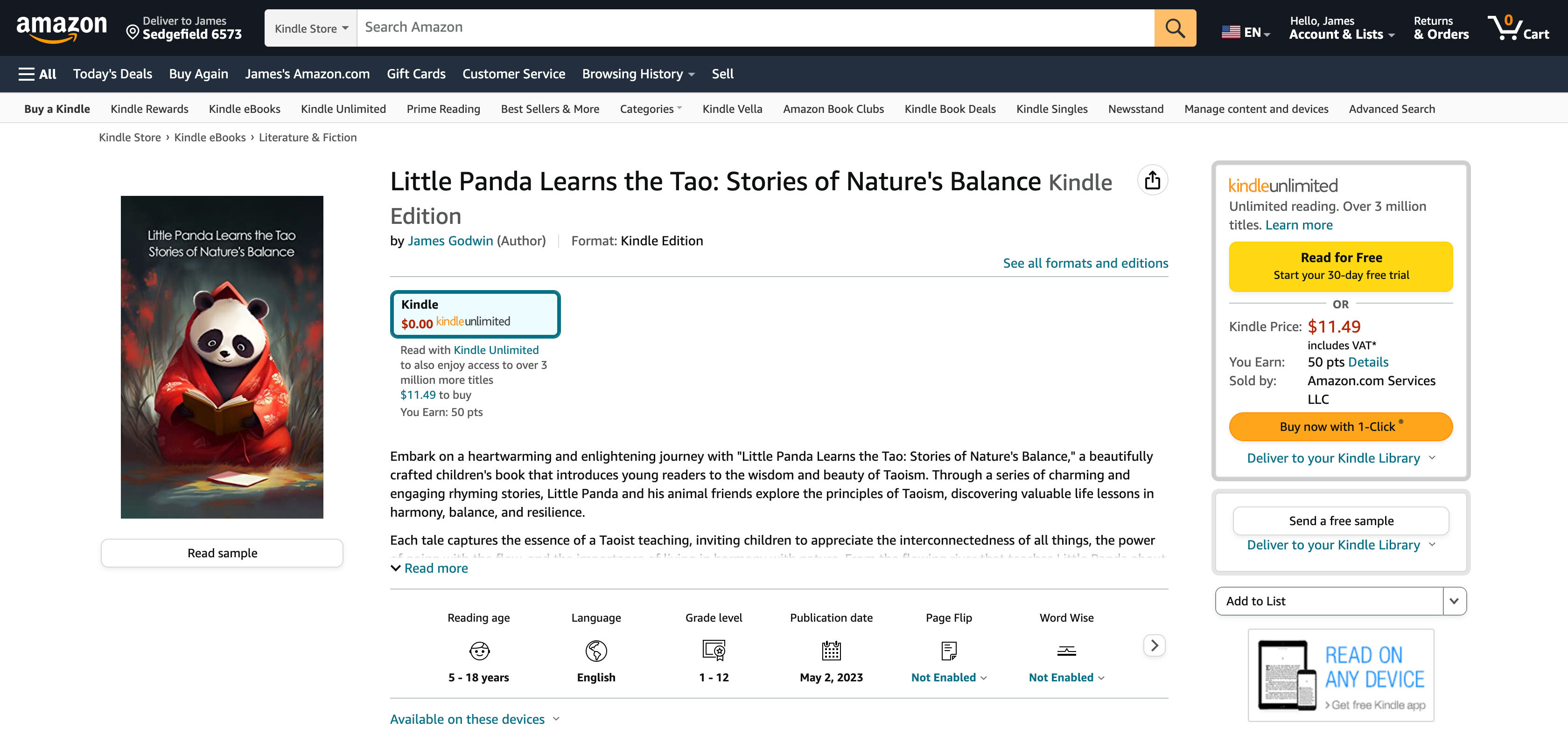
Task: Open the Add to List dropdown arrow
Action: tap(1454, 601)
